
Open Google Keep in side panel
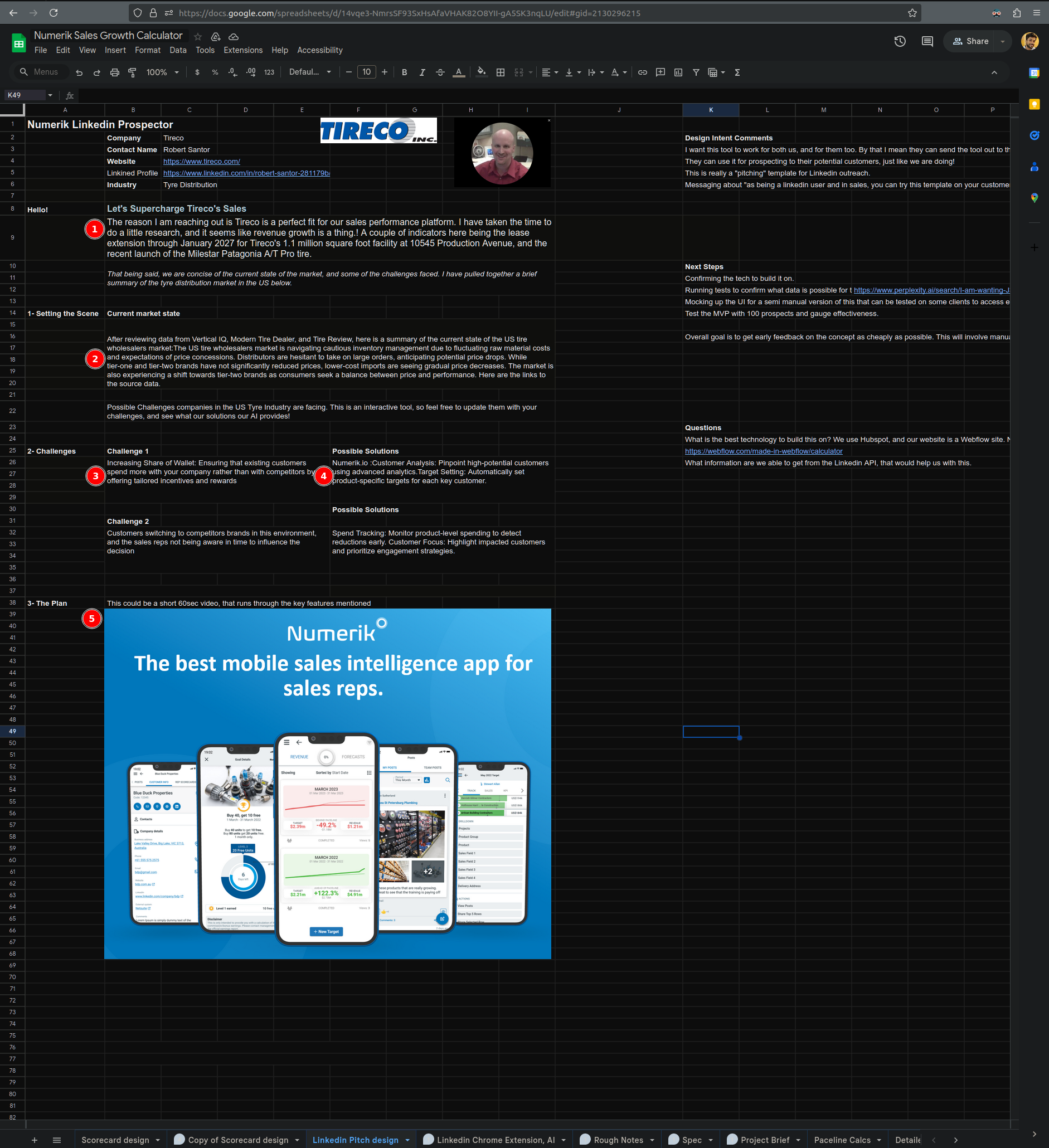(1034, 104)
